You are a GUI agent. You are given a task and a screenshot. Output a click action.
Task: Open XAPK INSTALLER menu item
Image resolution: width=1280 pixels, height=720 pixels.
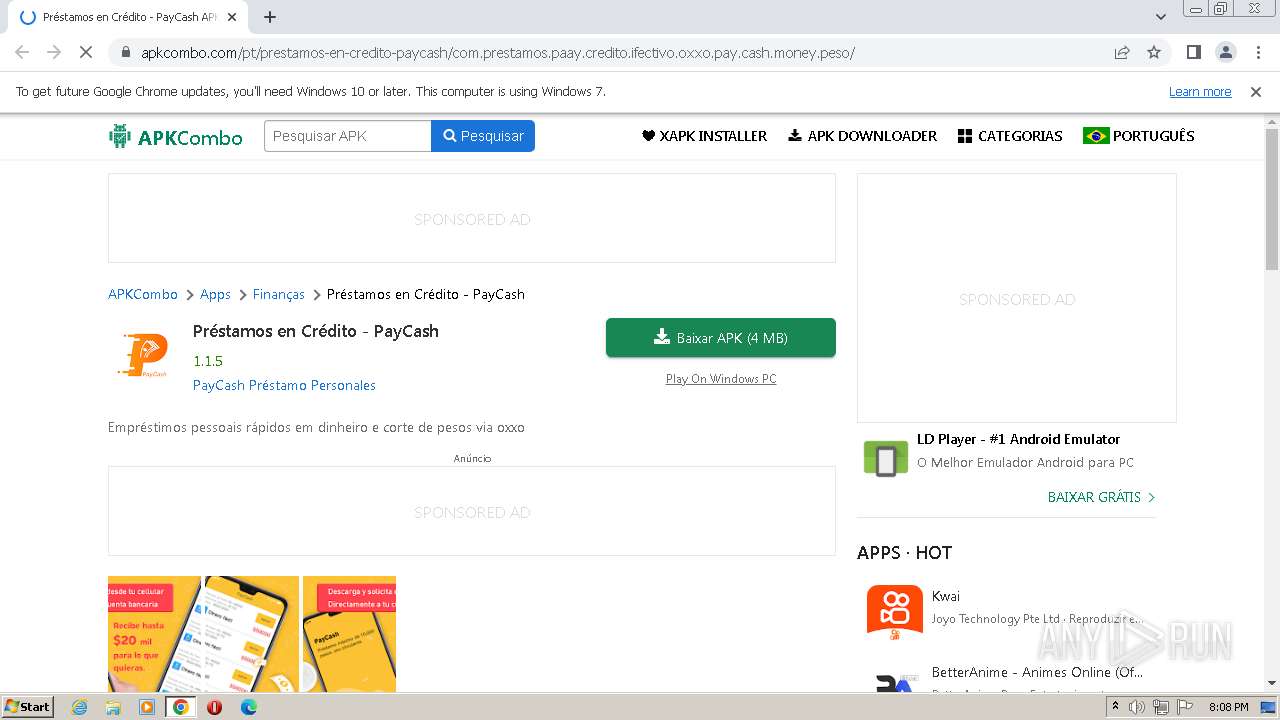[704, 136]
